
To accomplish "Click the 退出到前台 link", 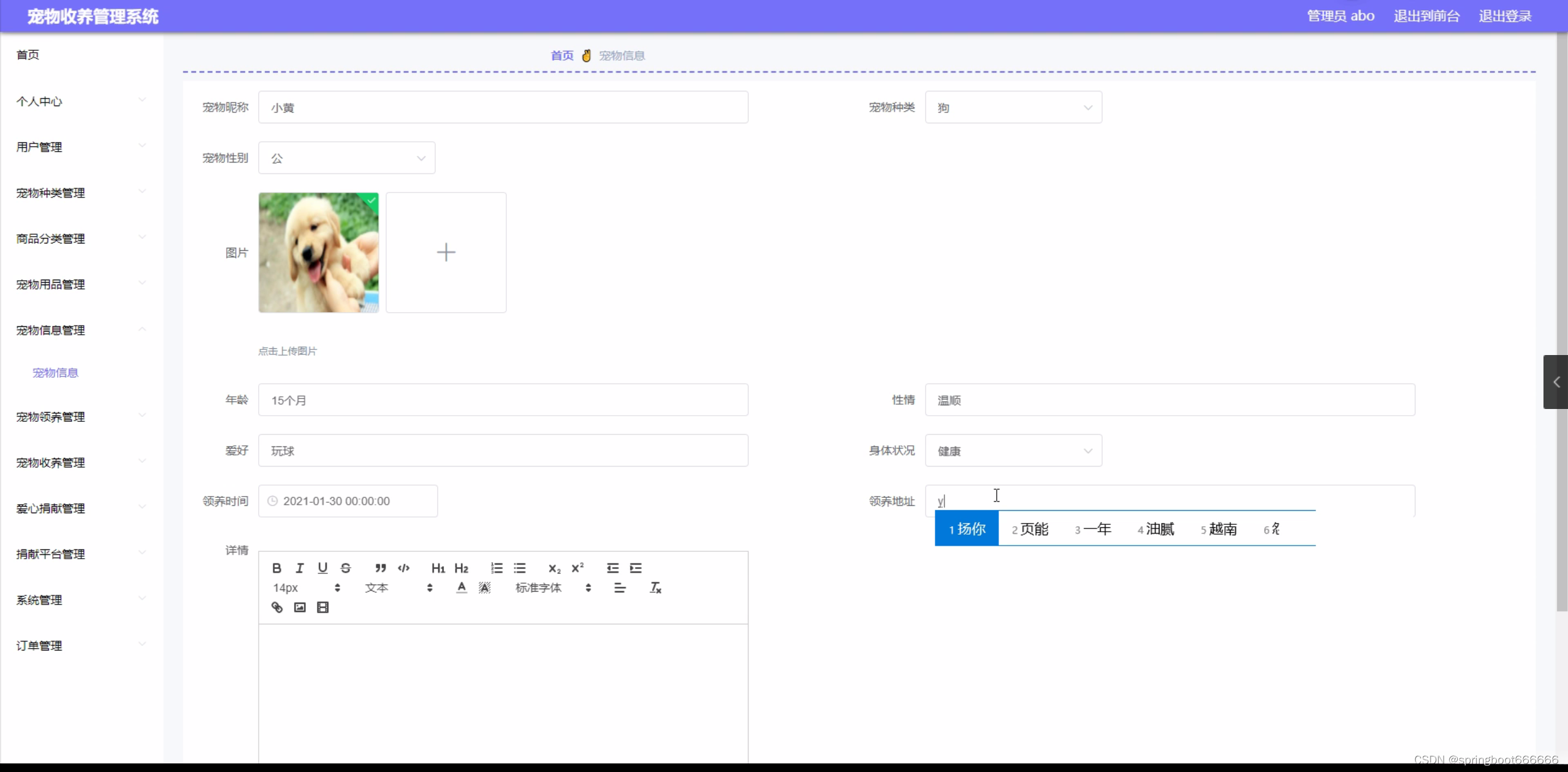I will pos(1426,16).
